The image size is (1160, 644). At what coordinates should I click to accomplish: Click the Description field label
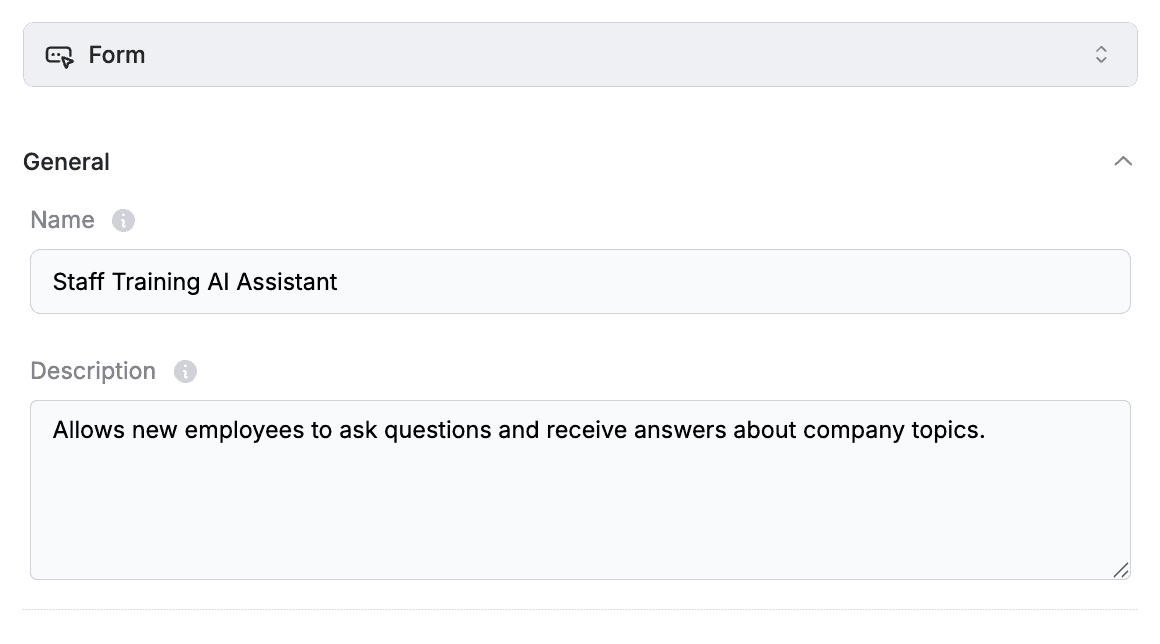(x=93, y=371)
